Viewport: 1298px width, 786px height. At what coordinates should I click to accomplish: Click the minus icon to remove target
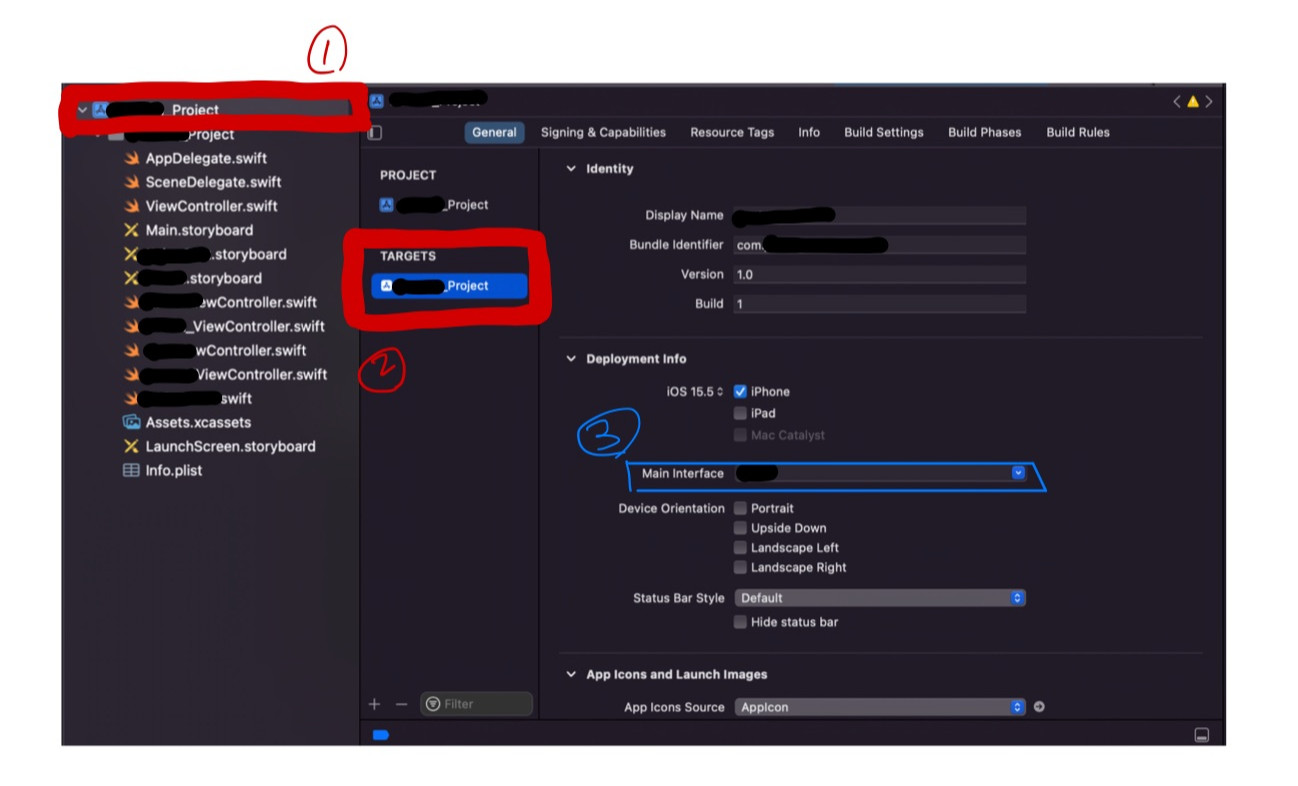pyautogui.click(x=401, y=704)
